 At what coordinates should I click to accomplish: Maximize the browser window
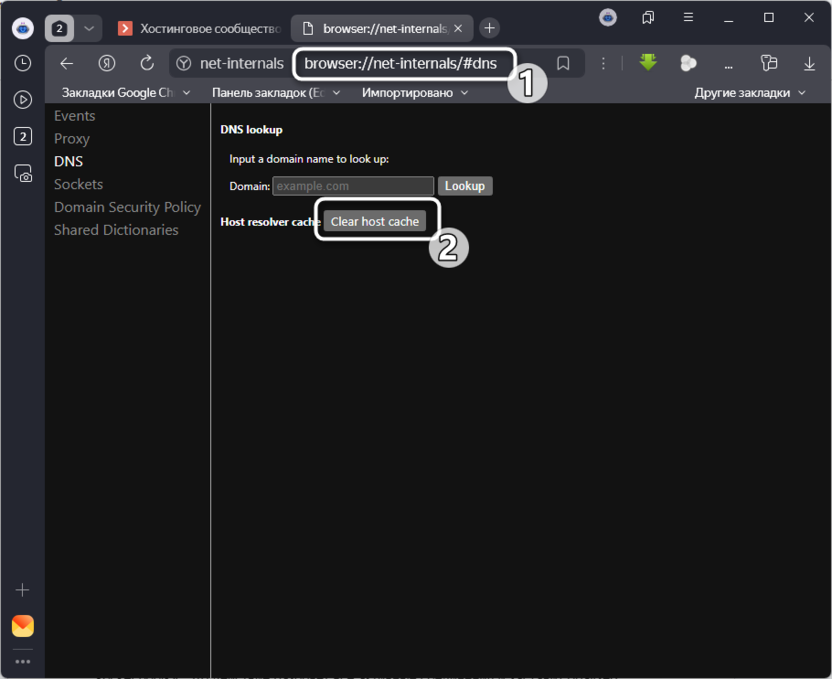pyautogui.click(x=769, y=18)
